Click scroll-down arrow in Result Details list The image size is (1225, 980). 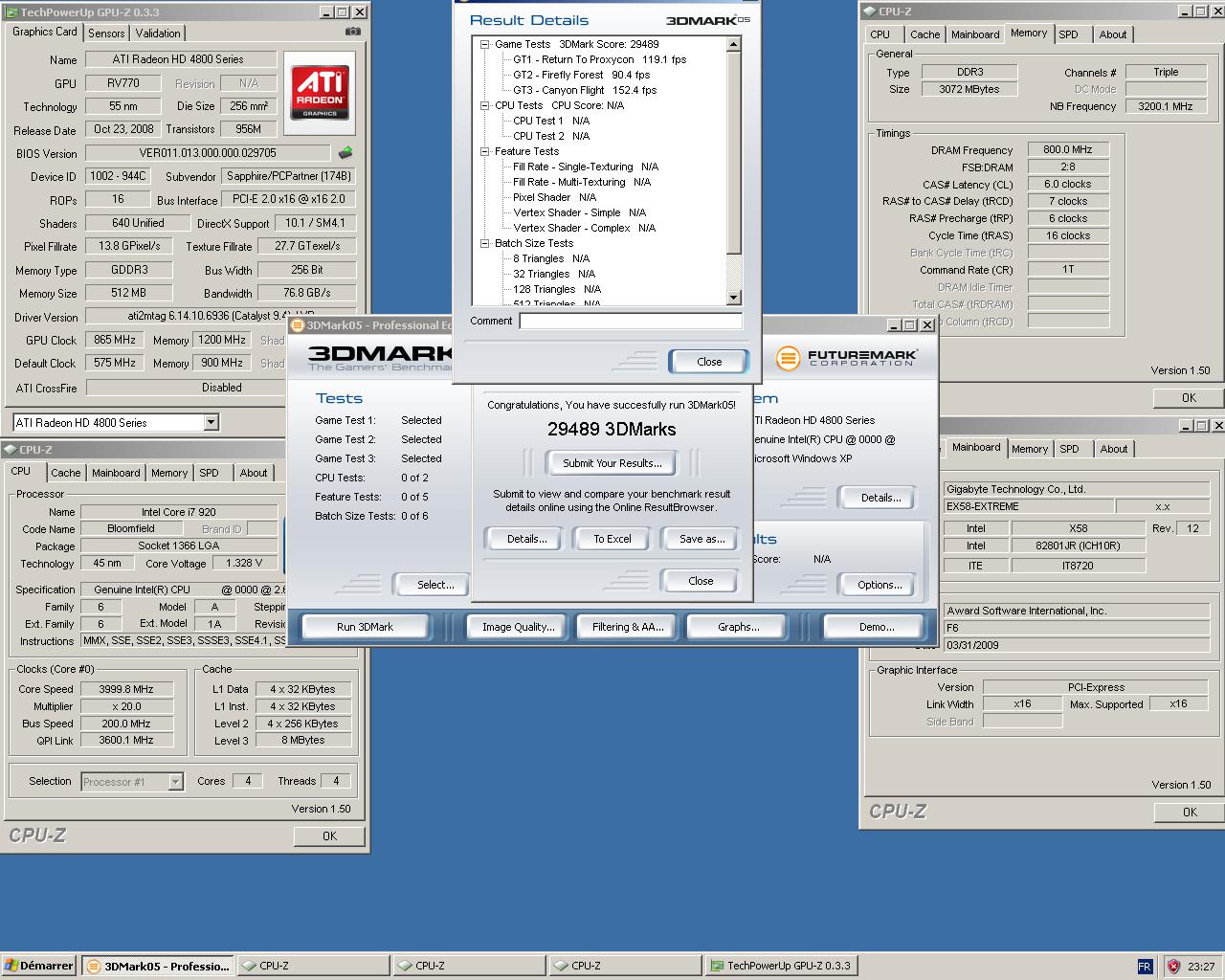(x=734, y=298)
